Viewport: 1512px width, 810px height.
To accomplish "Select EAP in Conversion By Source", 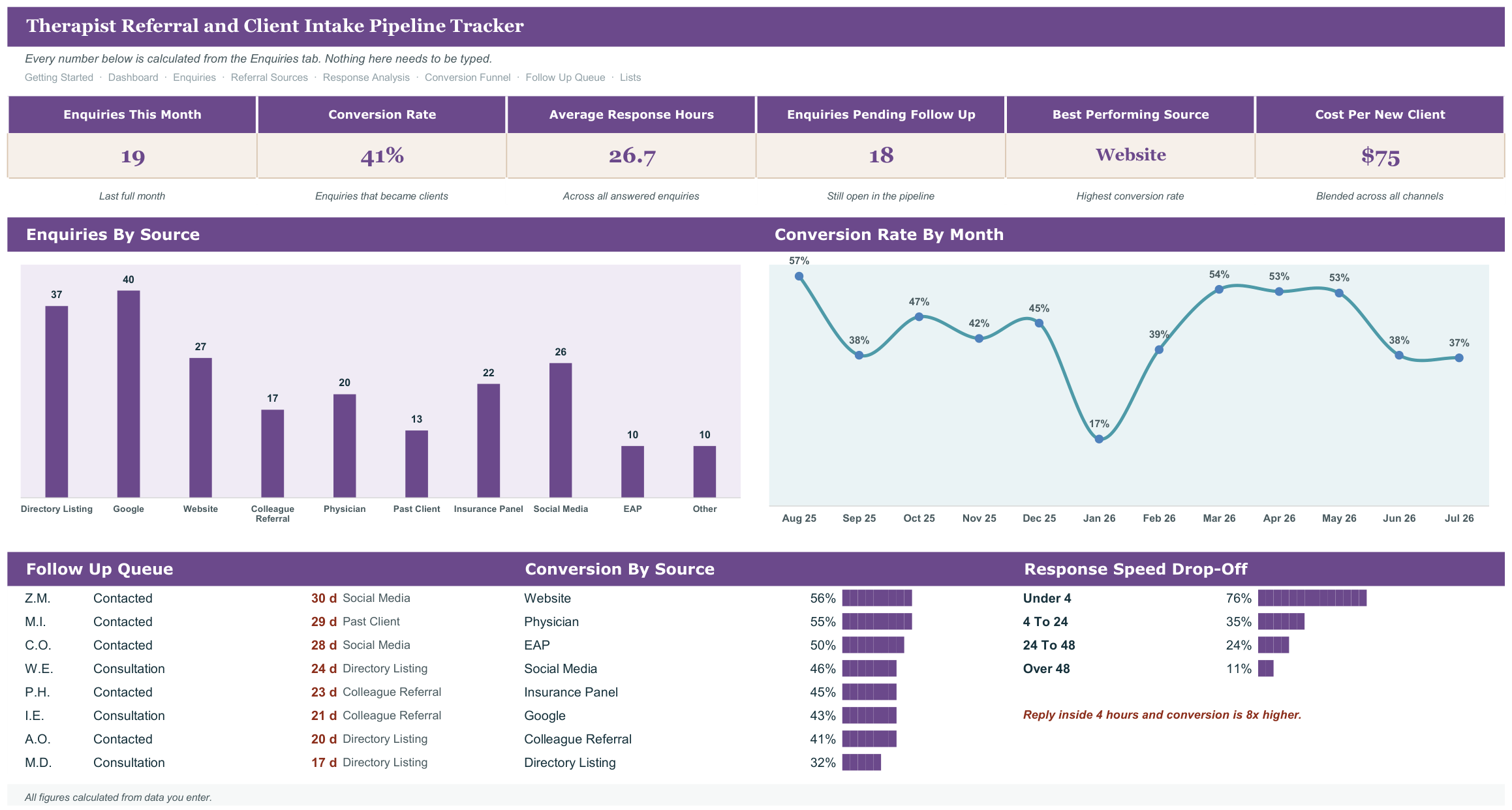I will click(537, 646).
